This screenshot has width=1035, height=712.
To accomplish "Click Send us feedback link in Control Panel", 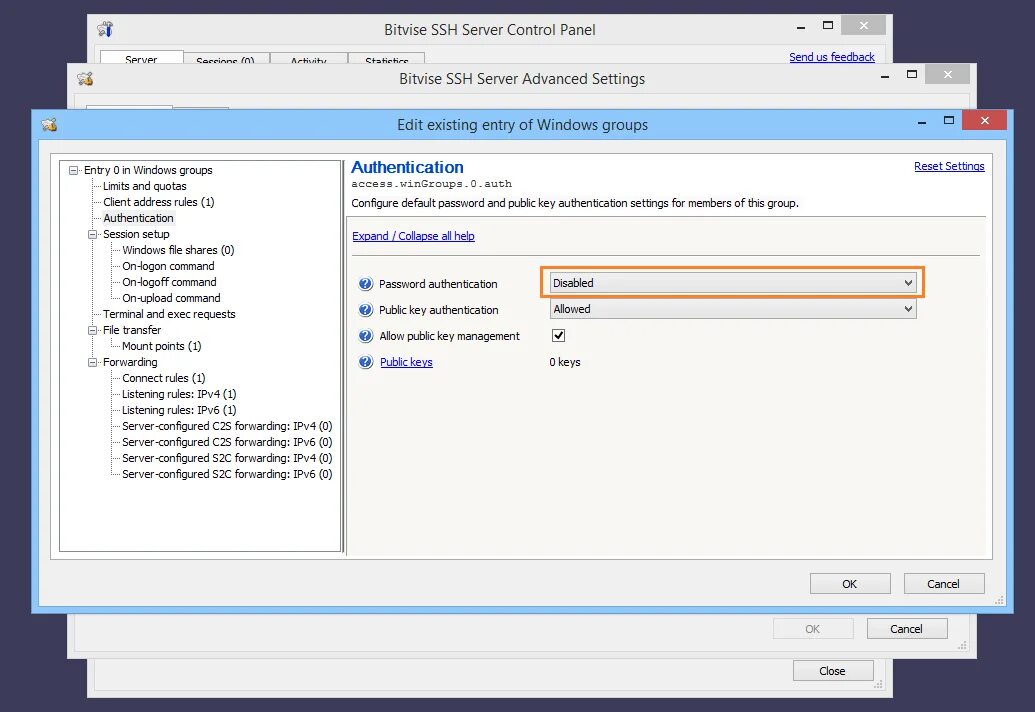I will pyautogui.click(x=832, y=57).
